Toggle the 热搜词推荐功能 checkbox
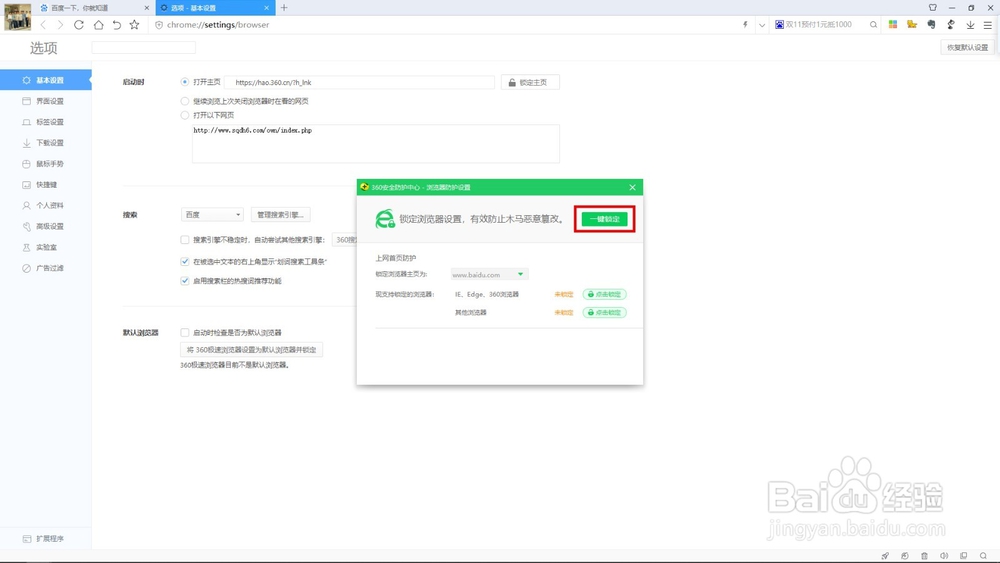Image resolution: width=1000 pixels, height=563 pixels. click(x=184, y=281)
